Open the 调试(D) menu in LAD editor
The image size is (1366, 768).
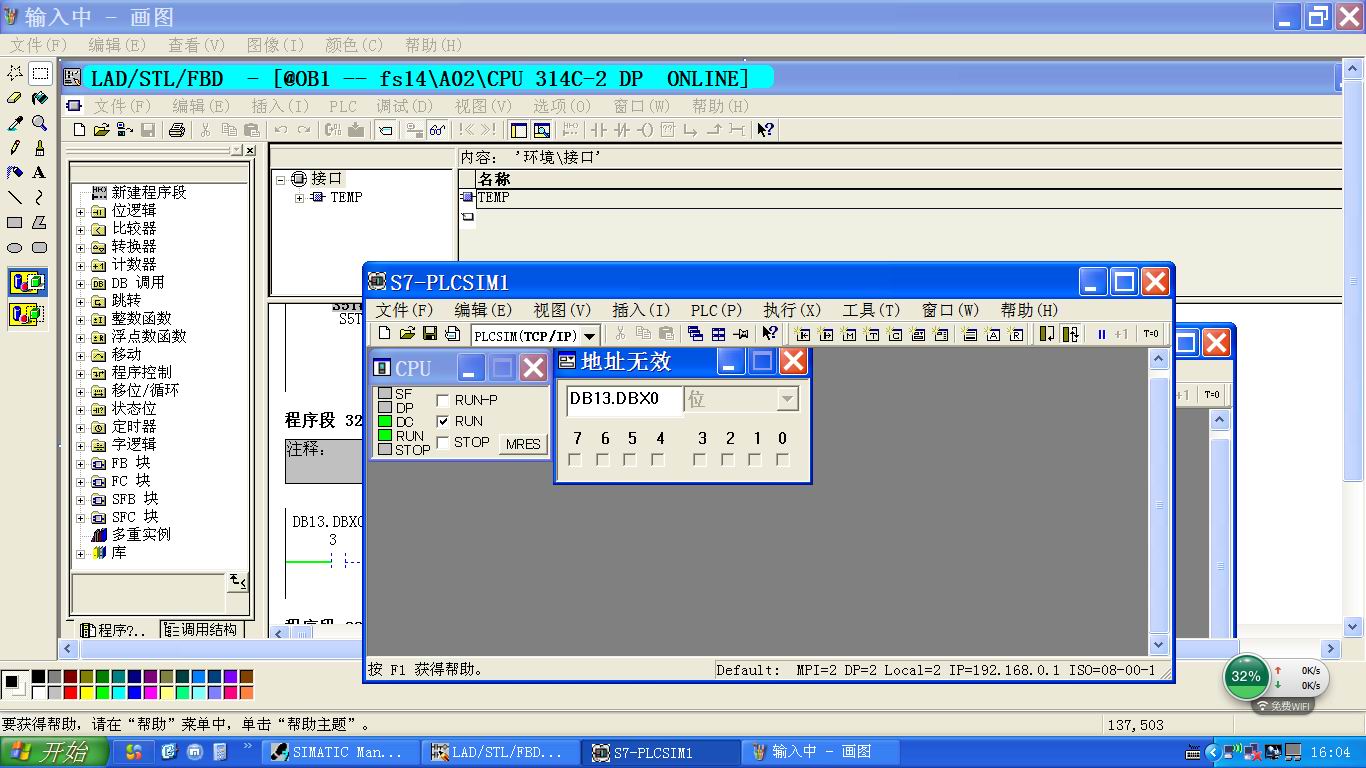point(404,106)
